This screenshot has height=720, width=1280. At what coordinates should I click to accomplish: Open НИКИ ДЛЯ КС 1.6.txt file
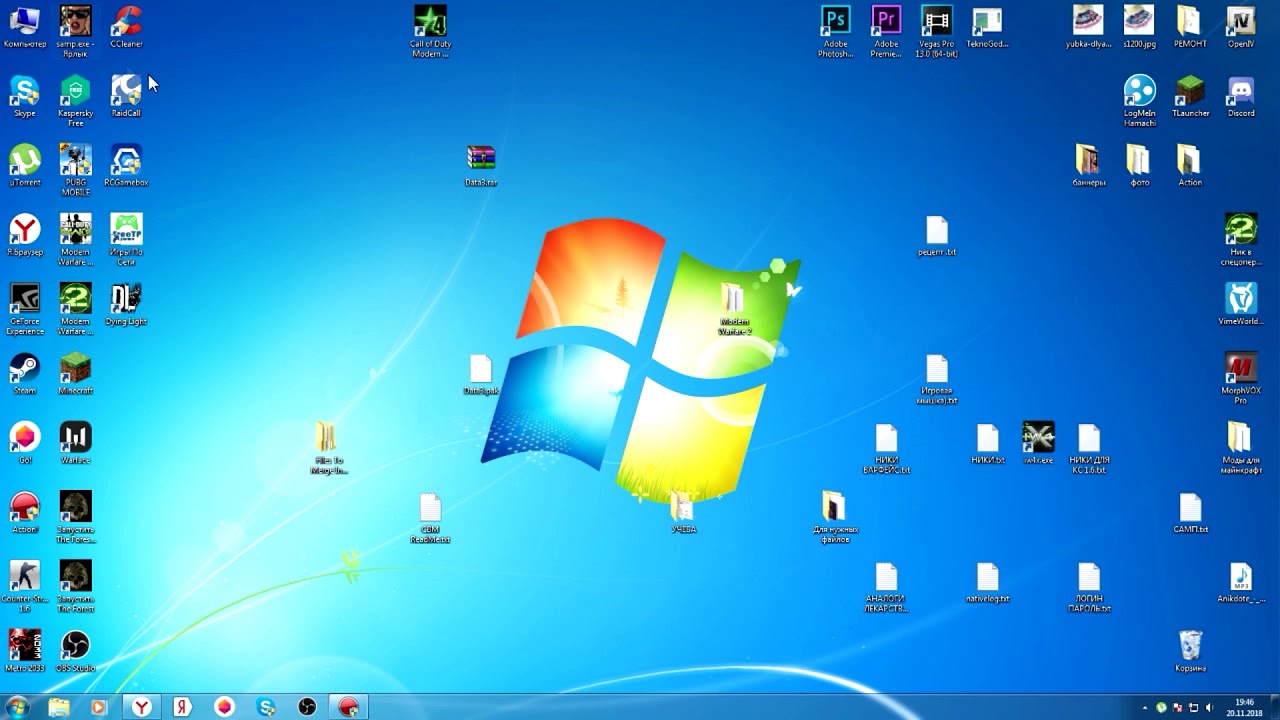1089,449
